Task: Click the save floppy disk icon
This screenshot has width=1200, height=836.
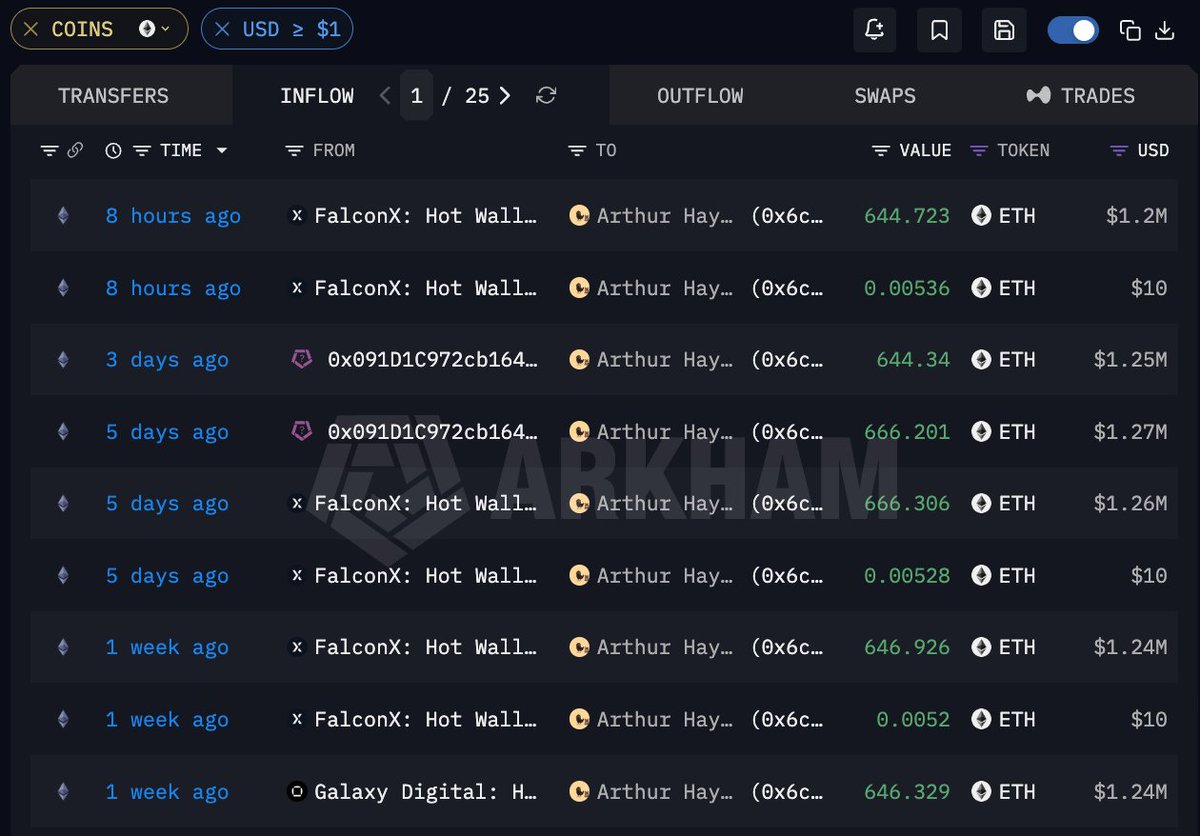Action: [1004, 30]
